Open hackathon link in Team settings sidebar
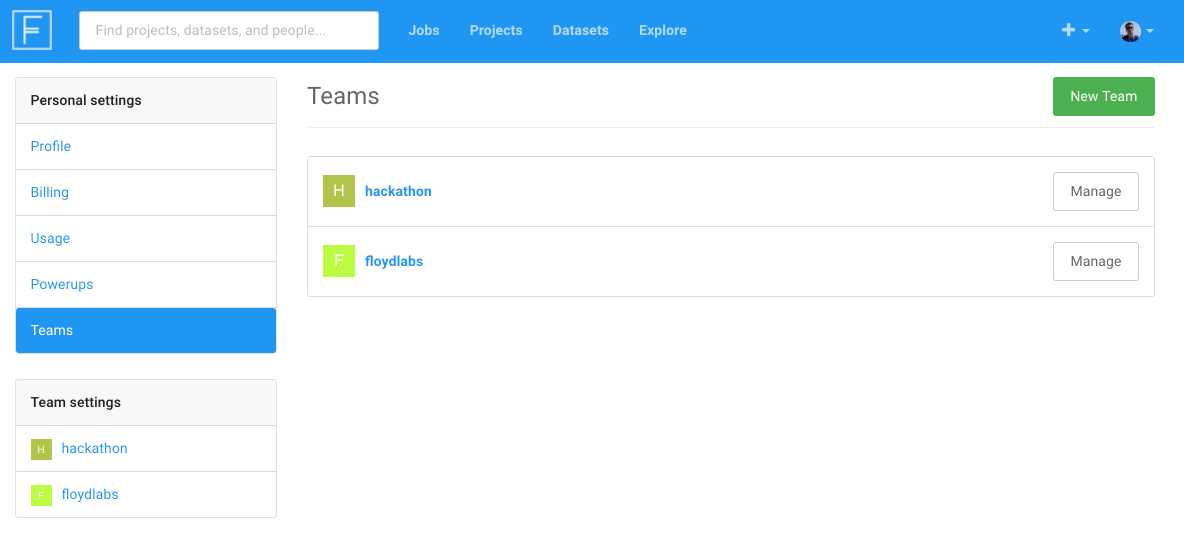 pos(94,449)
